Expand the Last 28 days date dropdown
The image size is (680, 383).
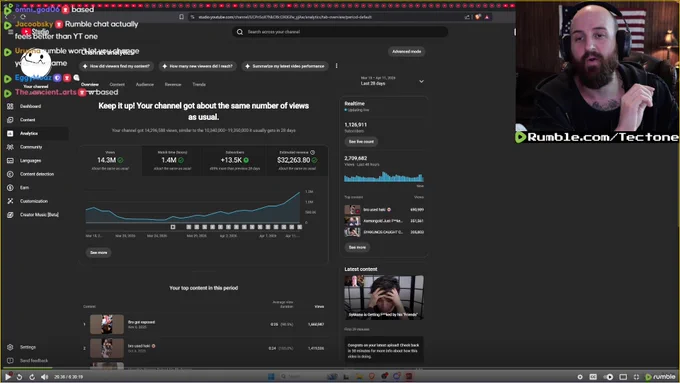392,81
